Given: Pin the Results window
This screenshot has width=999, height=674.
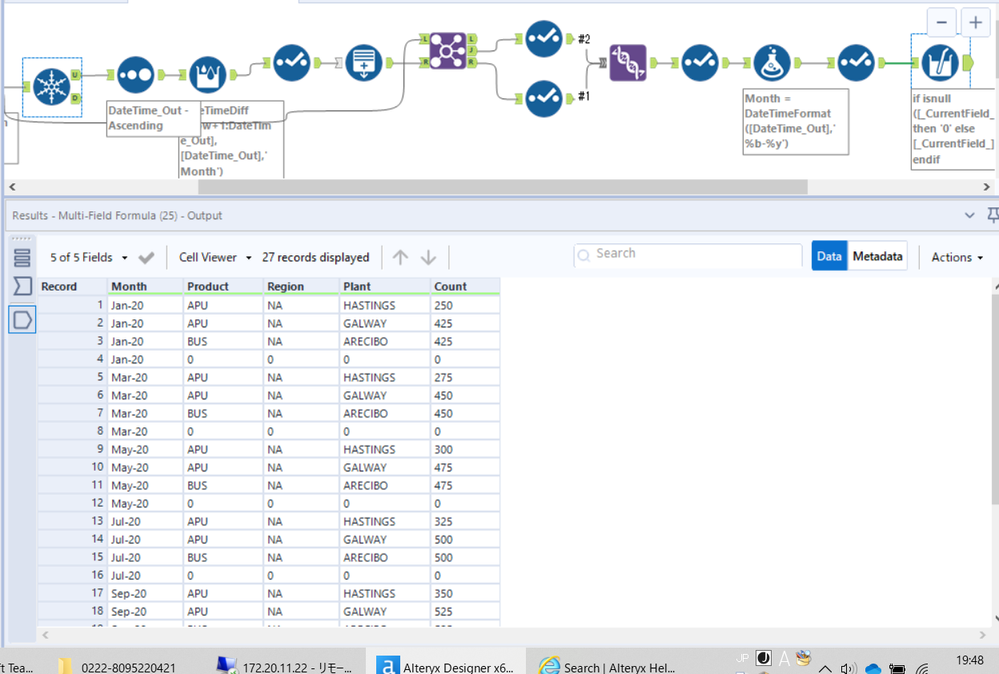Looking at the screenshot, I should pos(993,215).
